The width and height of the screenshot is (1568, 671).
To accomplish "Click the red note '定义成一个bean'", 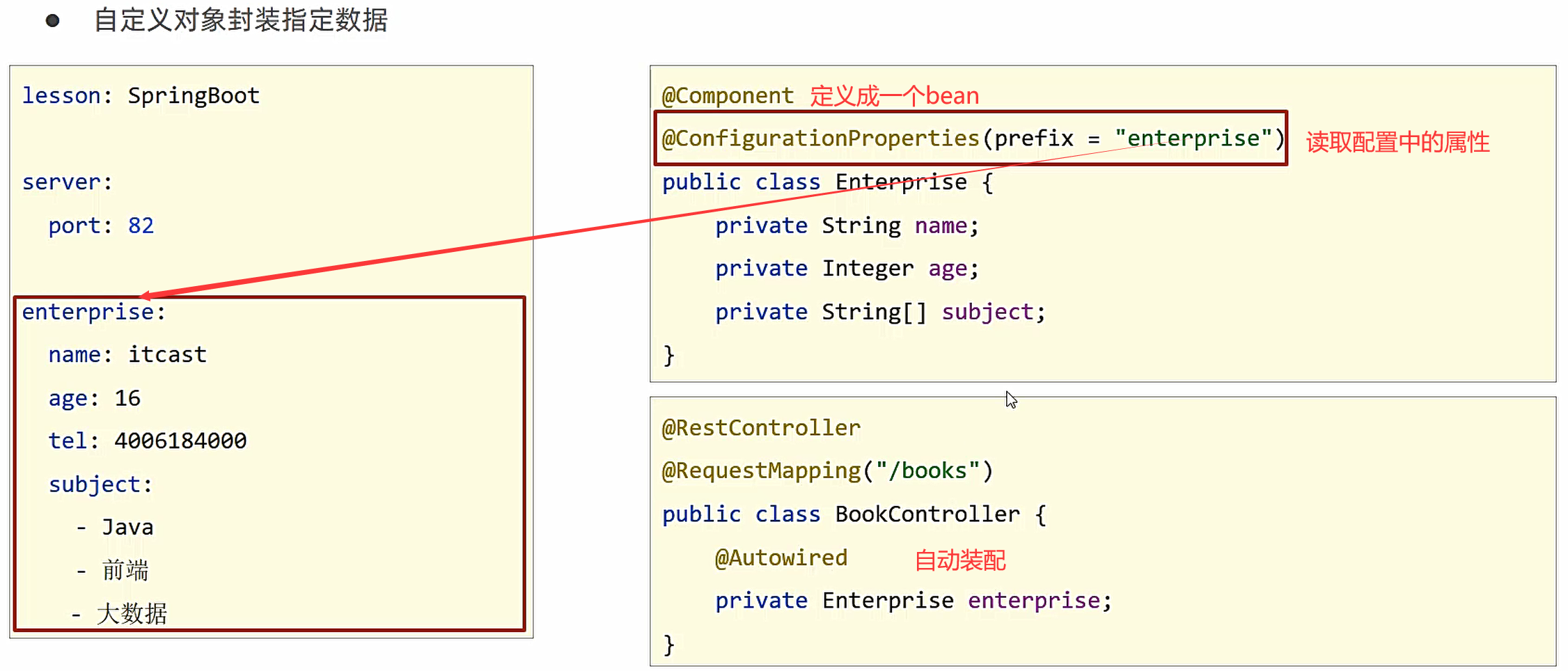I will click(x=895, y=96).
